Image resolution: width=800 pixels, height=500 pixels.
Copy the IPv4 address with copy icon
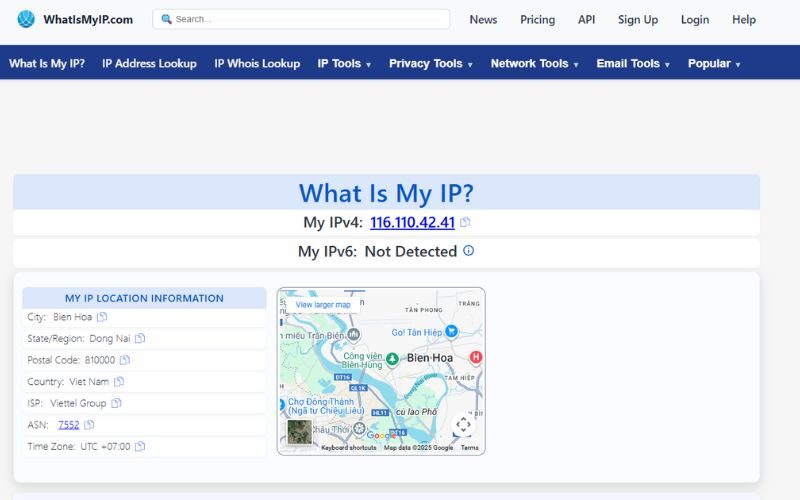point(465,222)
